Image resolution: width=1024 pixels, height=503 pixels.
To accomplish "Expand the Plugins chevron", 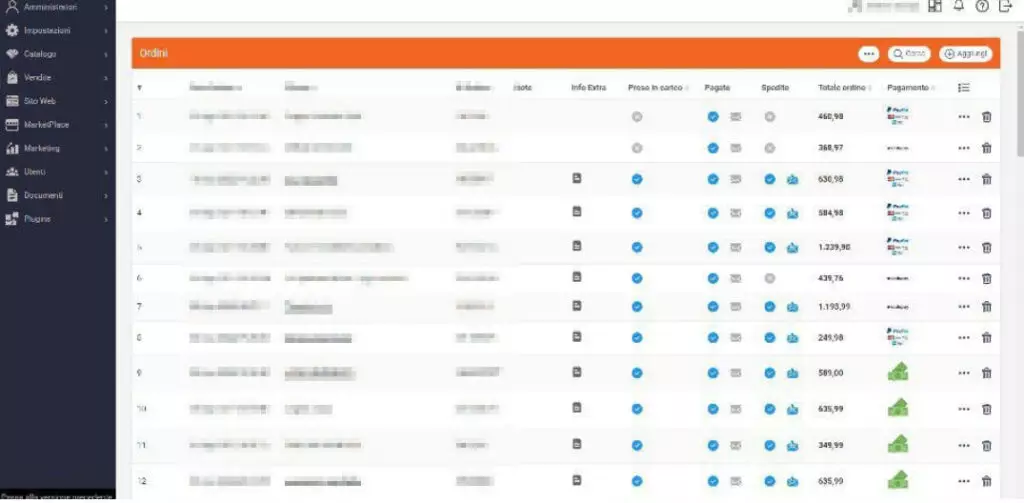I will pyautogui.click(x=106, y=219).
